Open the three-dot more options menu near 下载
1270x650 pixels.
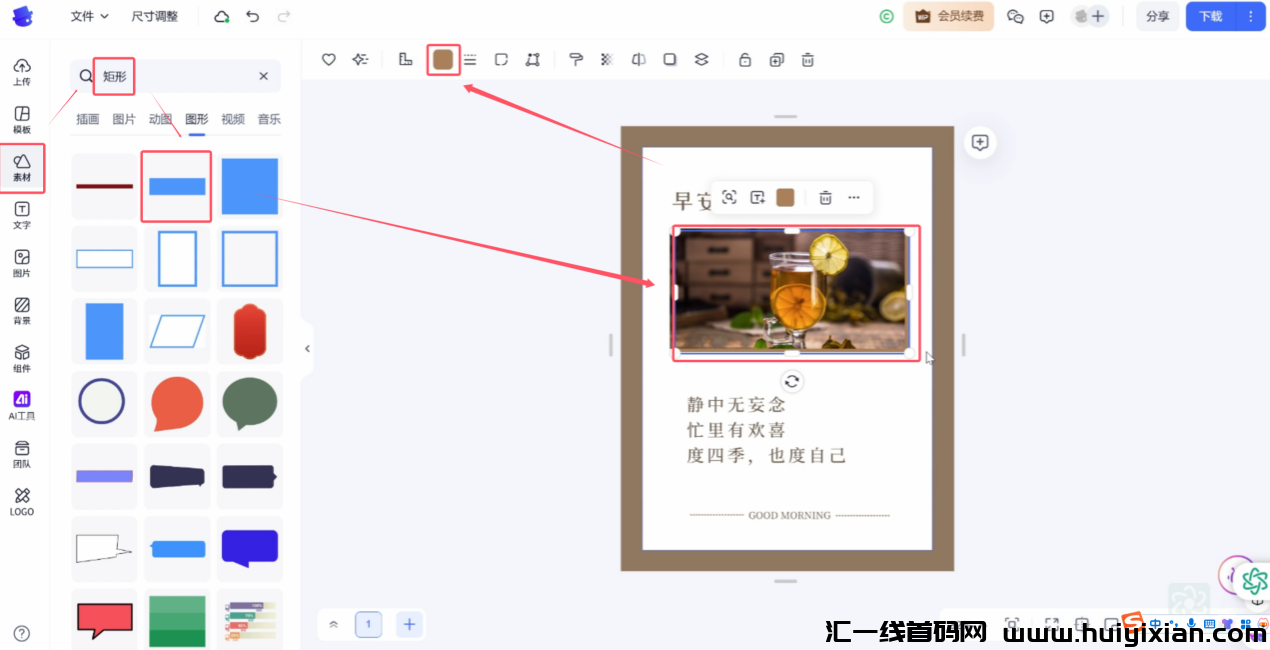tap(1251, 16)
